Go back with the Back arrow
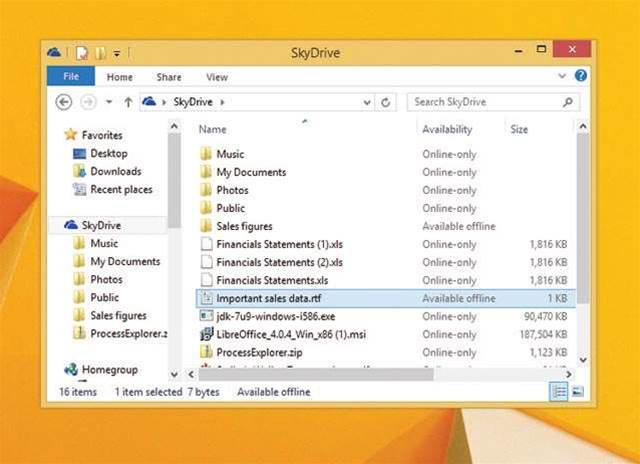The height and width of the screenshot is (464, 640). [x=64, y=102]
